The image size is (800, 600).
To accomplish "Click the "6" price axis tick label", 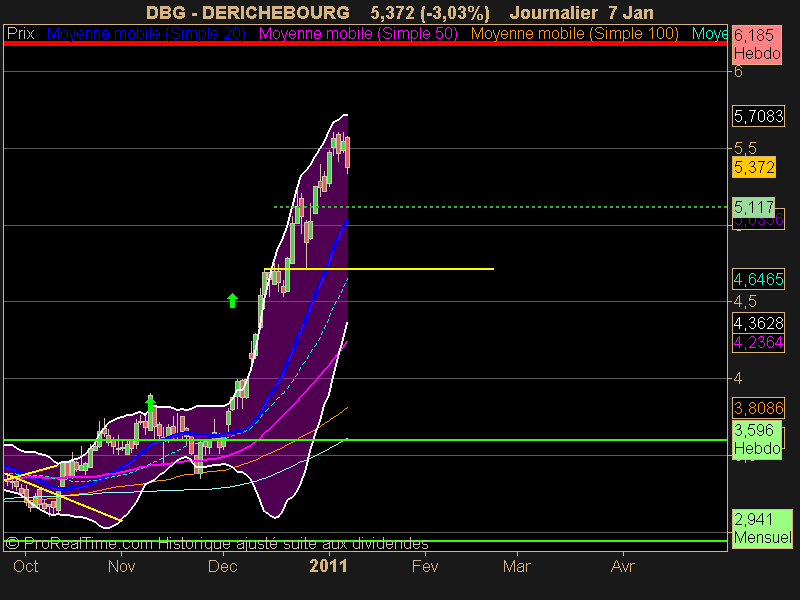I will coord(738,71).
